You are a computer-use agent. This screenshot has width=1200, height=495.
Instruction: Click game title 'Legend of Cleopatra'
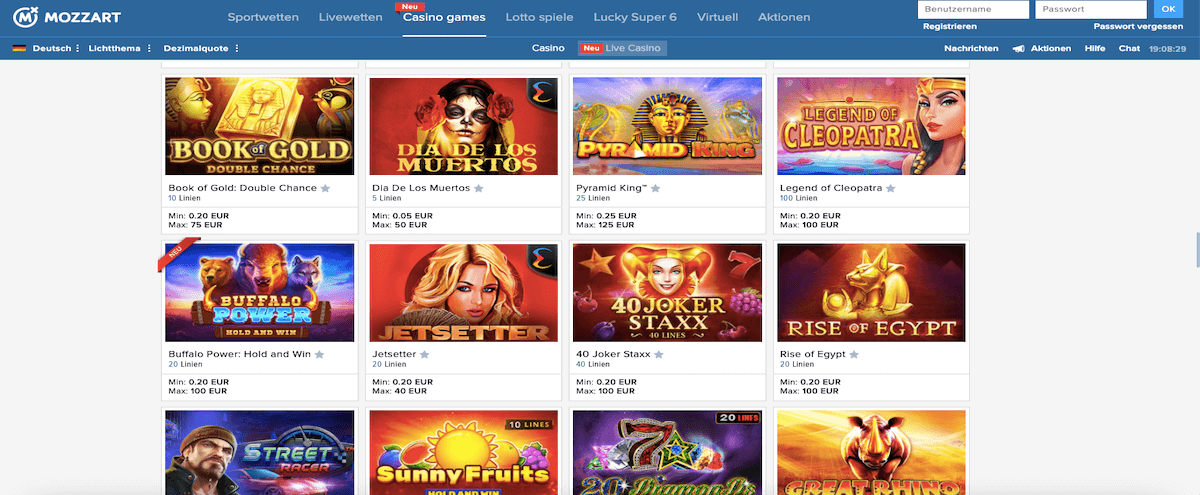click(831, 188)
